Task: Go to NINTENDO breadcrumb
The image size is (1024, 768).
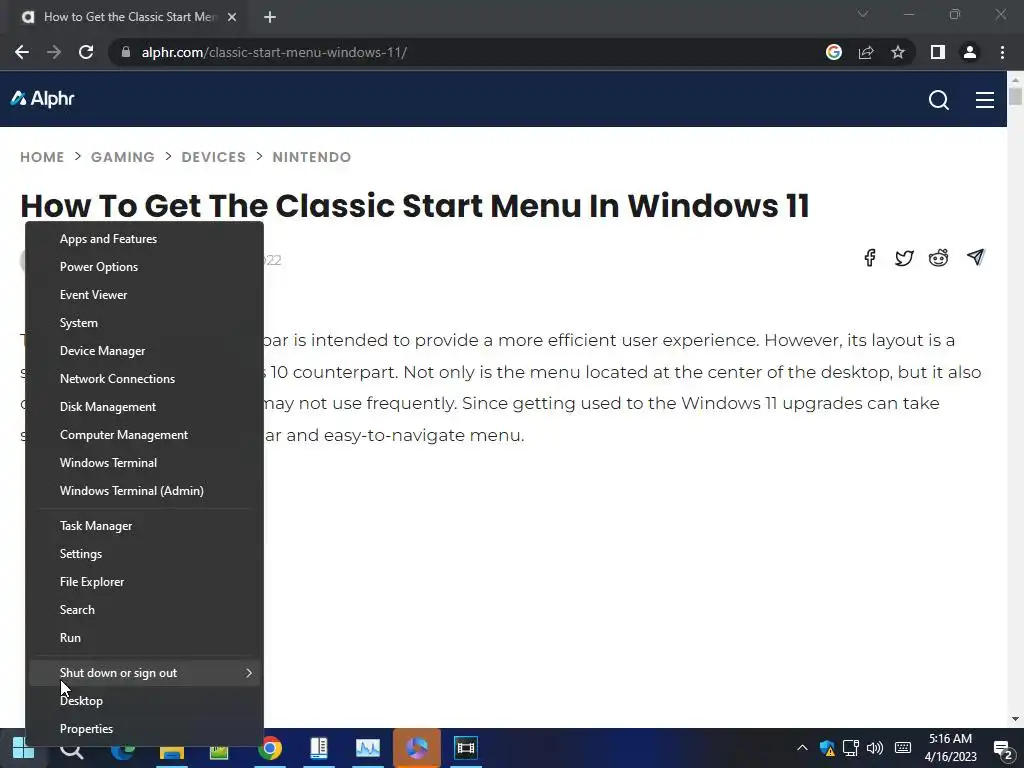Action: 312,157
